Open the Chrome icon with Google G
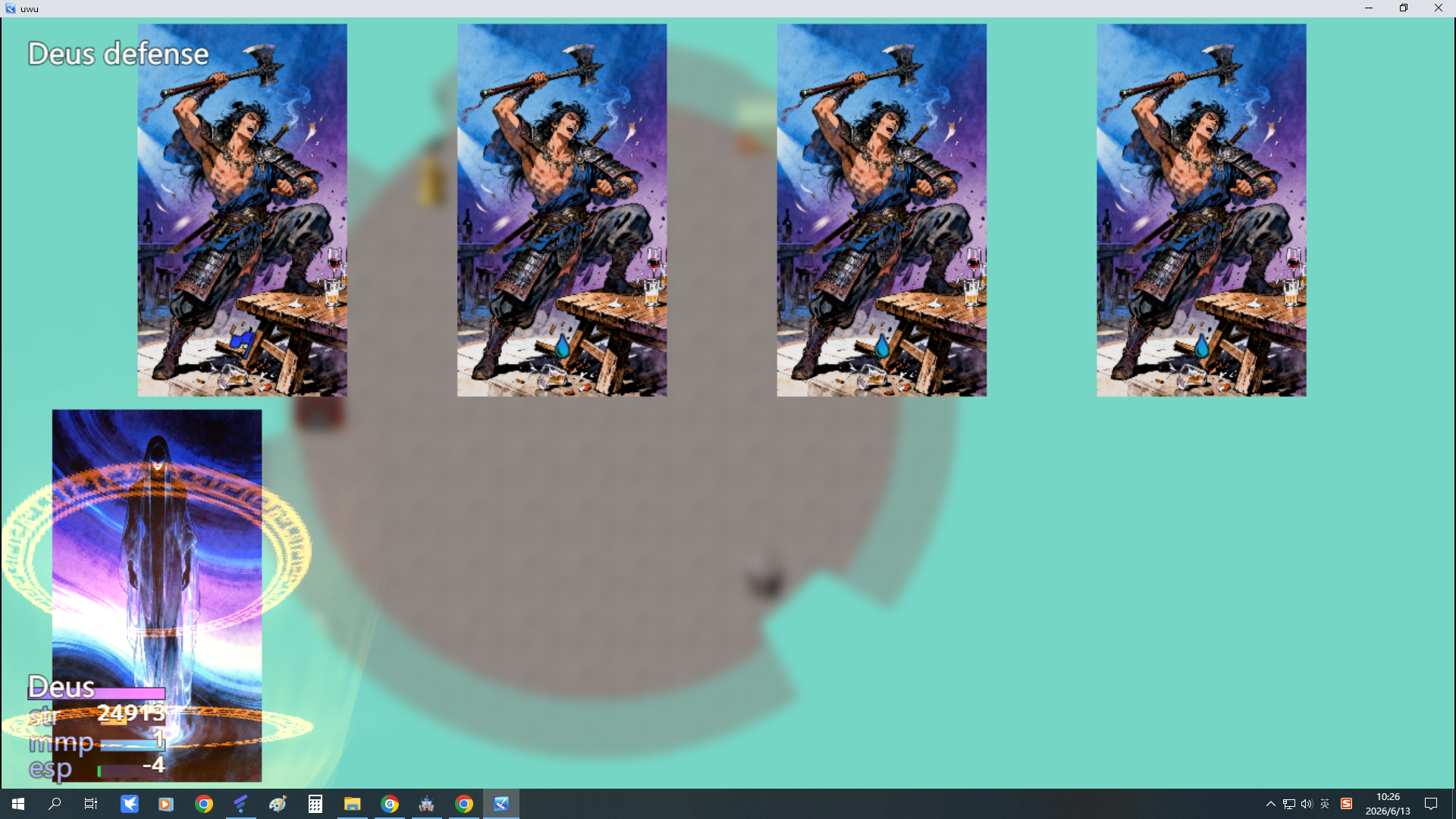Screen dimensions: 1456x819 390,804
